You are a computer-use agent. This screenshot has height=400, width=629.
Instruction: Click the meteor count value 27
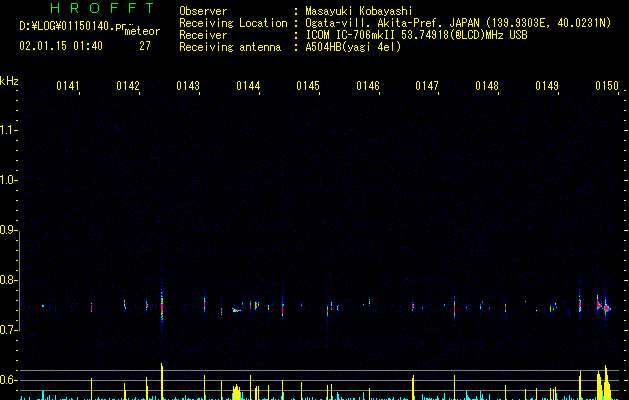(145, 46)
